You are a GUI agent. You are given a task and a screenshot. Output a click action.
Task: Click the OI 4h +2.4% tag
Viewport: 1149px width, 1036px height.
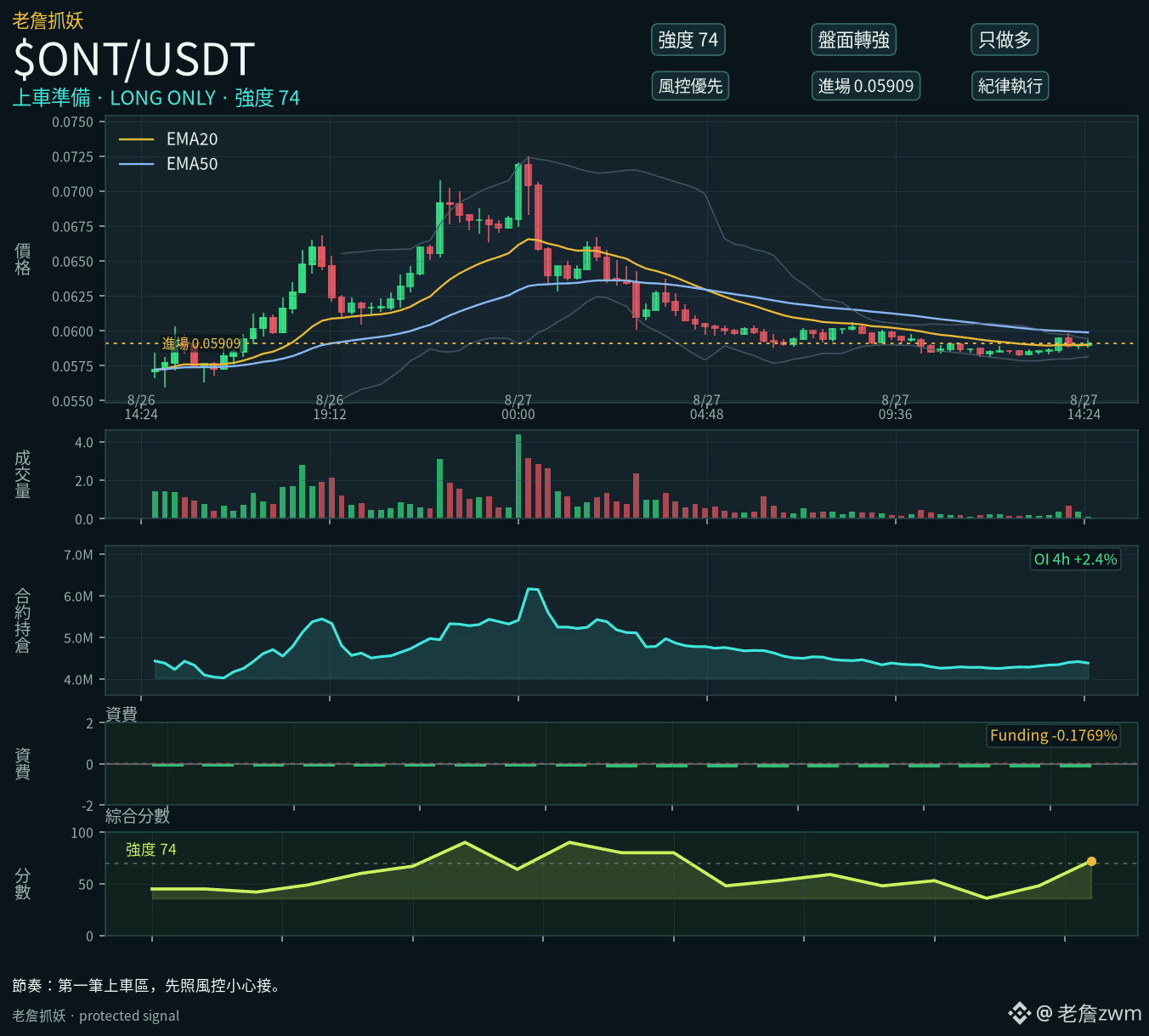[1075, 559]
